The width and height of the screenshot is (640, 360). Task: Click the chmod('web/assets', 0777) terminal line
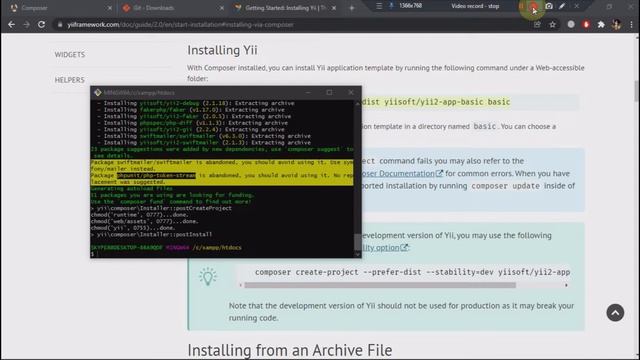pyautogui.click(x=144, y=221)
